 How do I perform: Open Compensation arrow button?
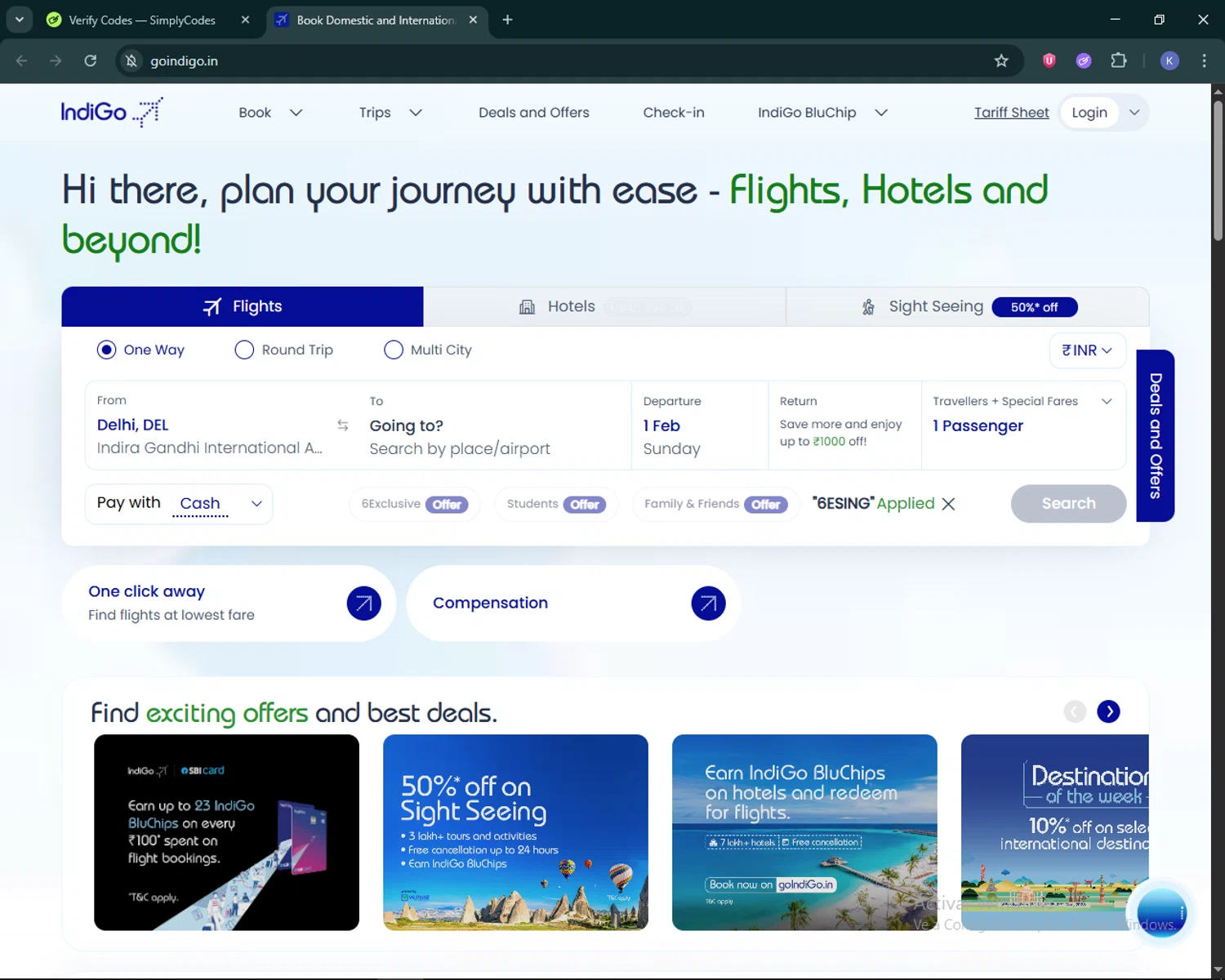(708, 604)
